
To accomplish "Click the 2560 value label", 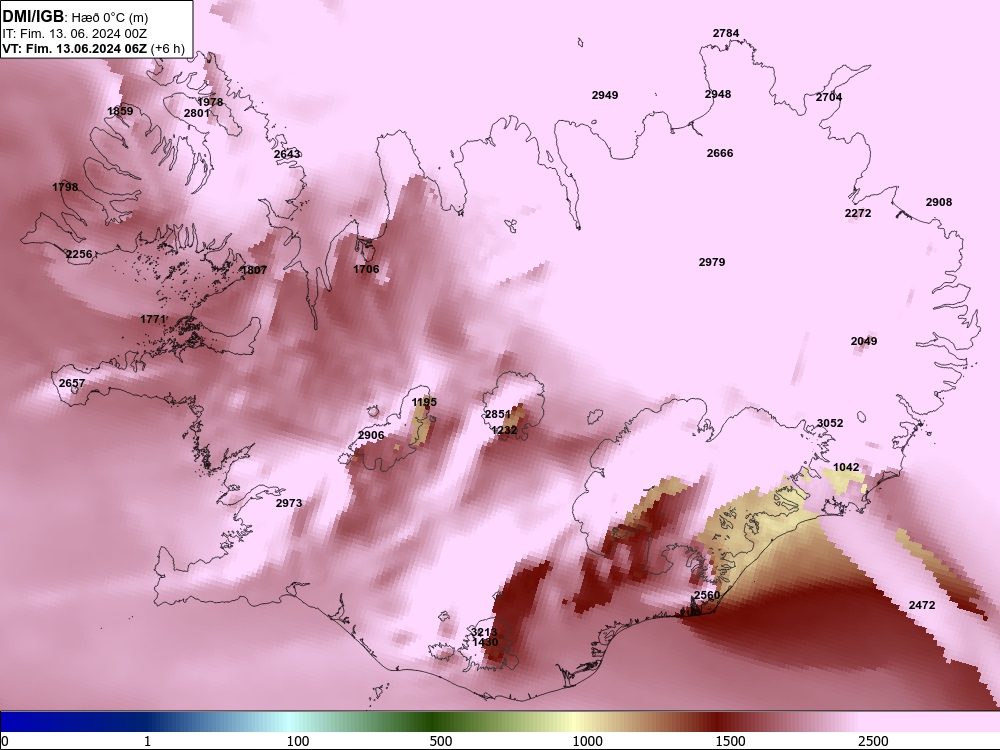I will [x=707, y=595].
